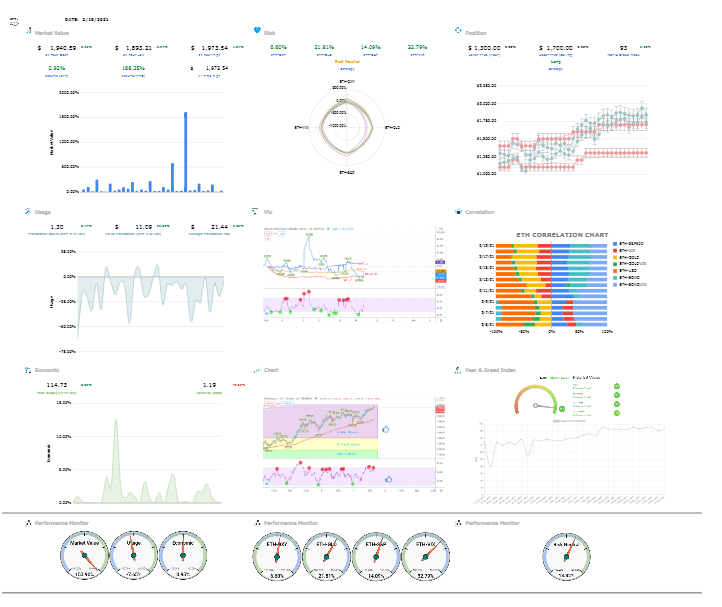Click the Fear & Greed Index heading
This screenshot has height=607, width=722.
[490, 370]
